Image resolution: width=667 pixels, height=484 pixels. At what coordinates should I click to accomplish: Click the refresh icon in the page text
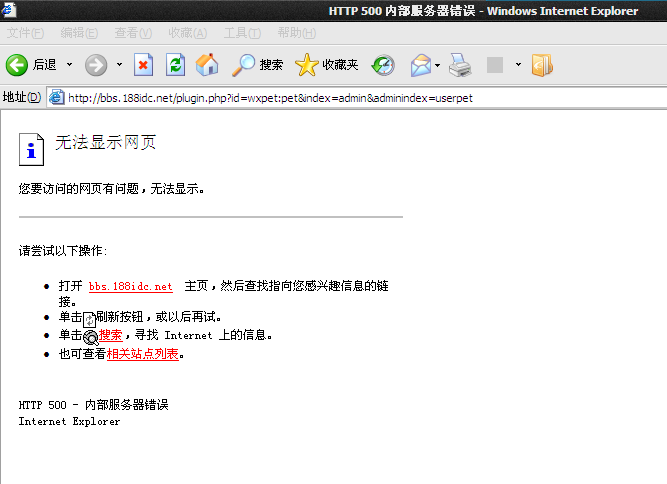(x=89, y=319)
